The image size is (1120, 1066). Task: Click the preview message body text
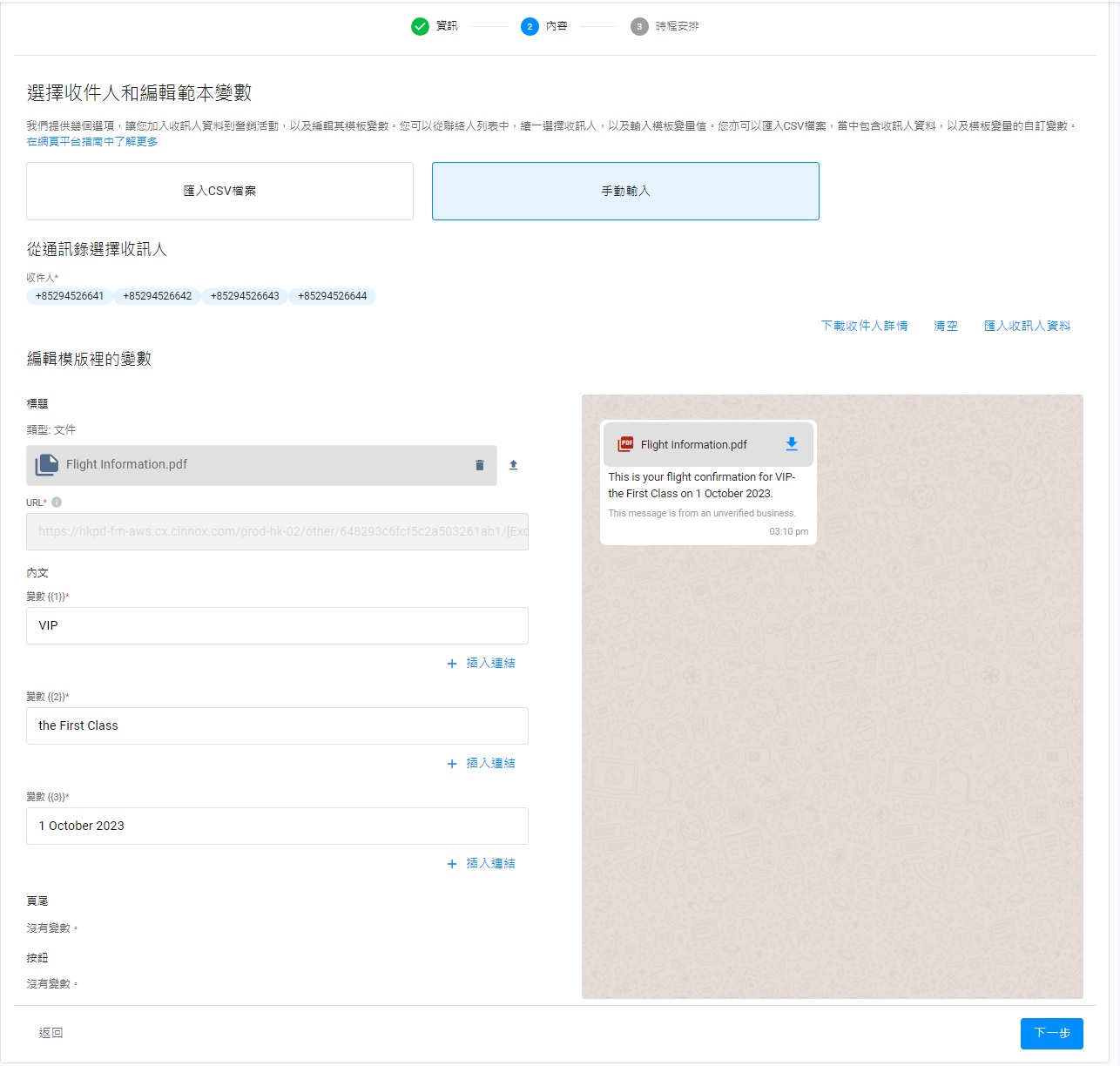pos(702,485)
